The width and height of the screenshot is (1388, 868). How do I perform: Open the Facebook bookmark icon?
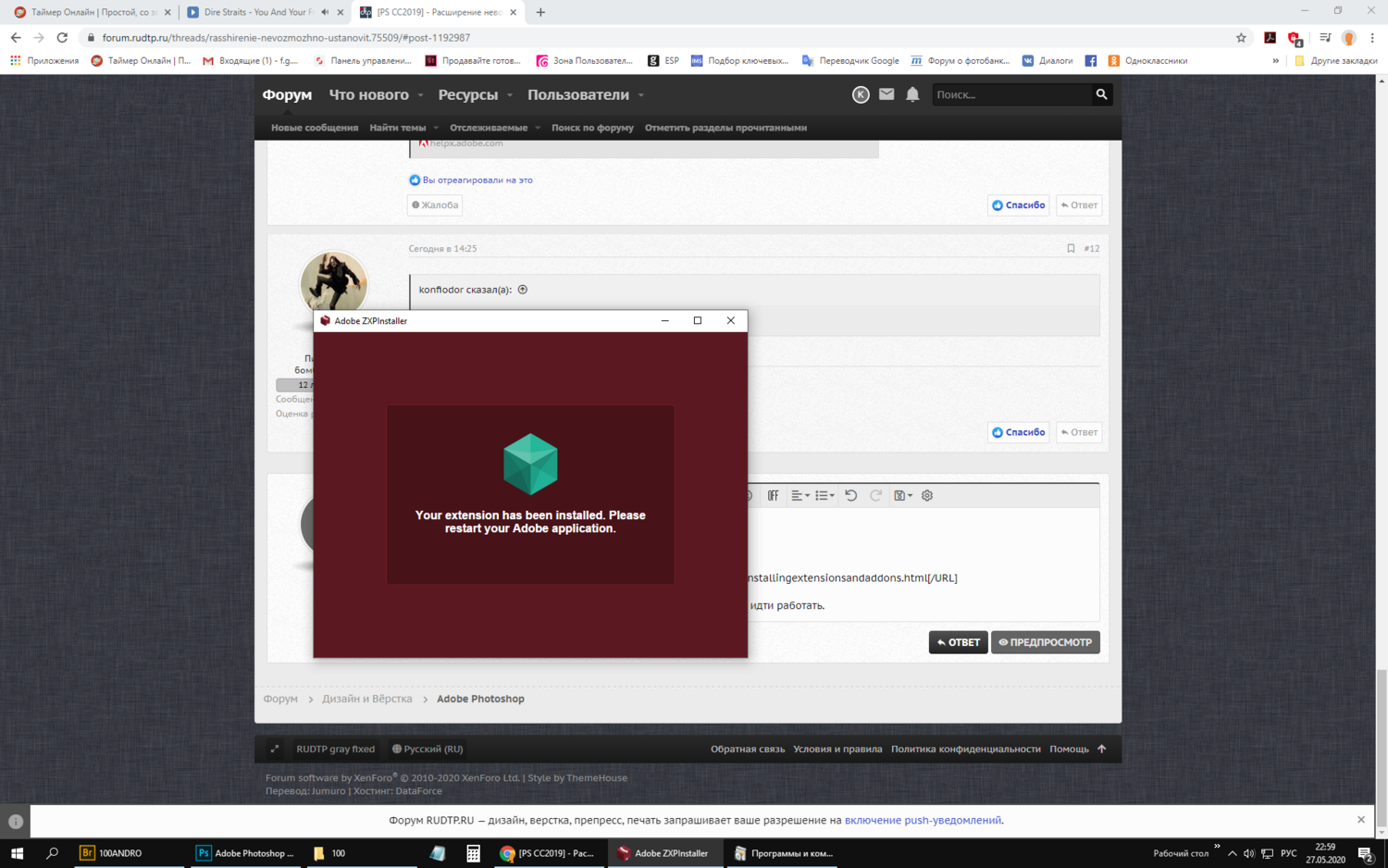point(1091,61)
